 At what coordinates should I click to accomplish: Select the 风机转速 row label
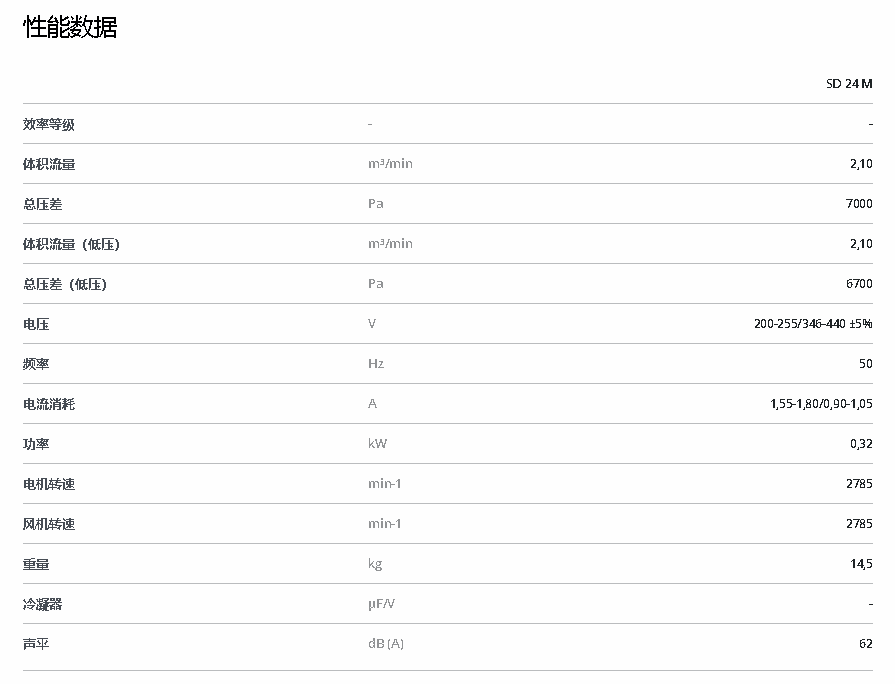coord(49,524)
